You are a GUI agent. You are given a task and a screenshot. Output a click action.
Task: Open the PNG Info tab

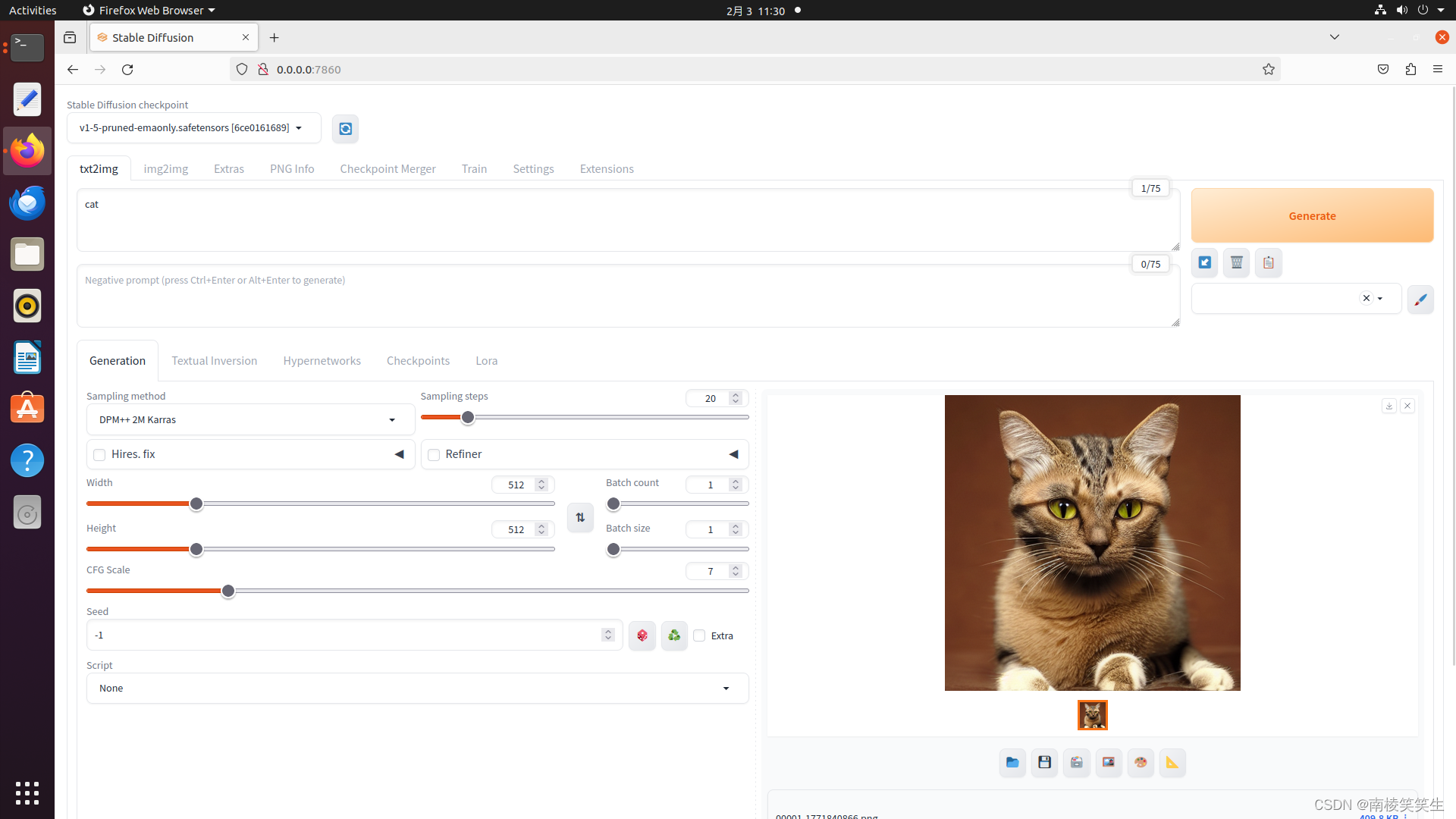(x=292, y=168)
